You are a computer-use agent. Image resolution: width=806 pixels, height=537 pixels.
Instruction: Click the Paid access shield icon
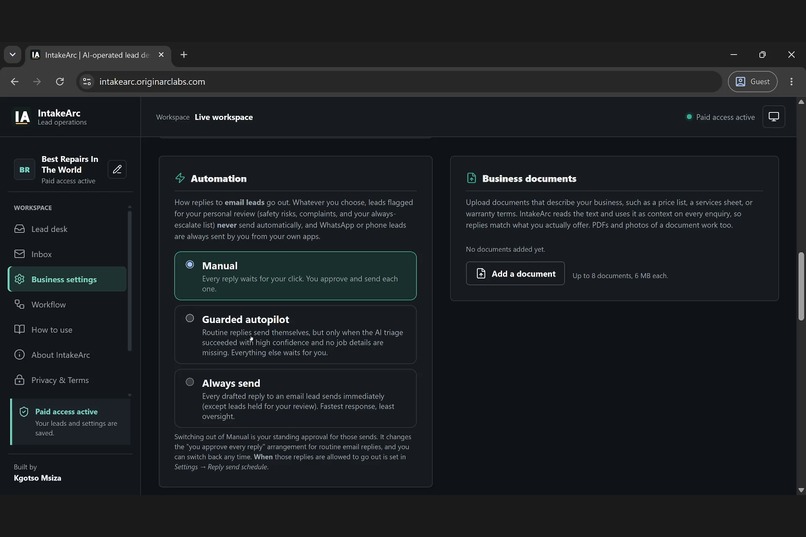click(x=24, y=412)
